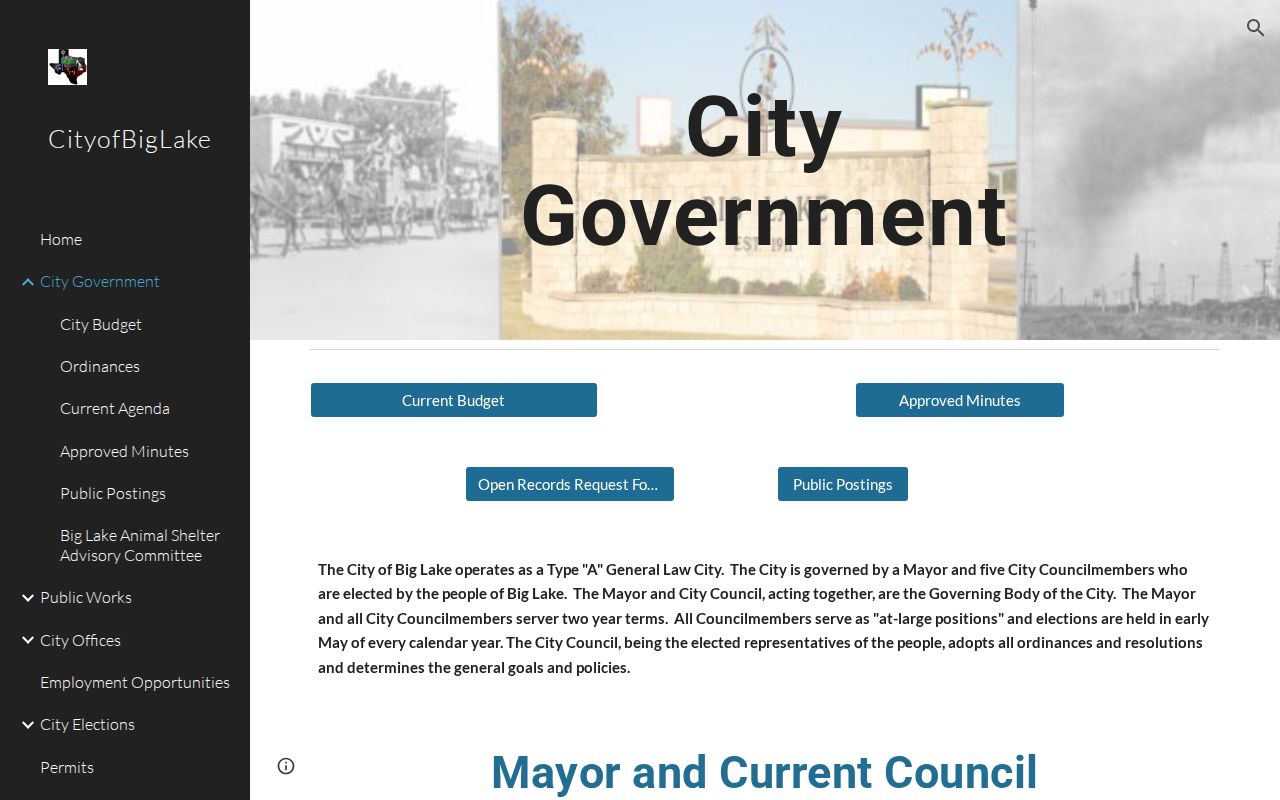1280x800 pixels.
Task: Collapse the City Government section
Action: 28,282
